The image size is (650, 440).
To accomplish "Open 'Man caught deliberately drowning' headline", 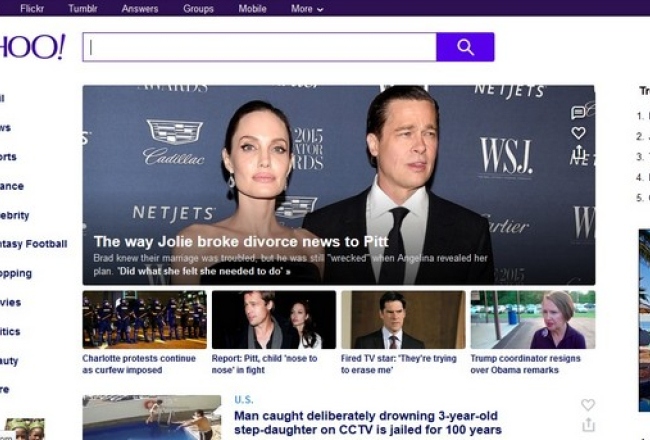I will pos(368,423).
